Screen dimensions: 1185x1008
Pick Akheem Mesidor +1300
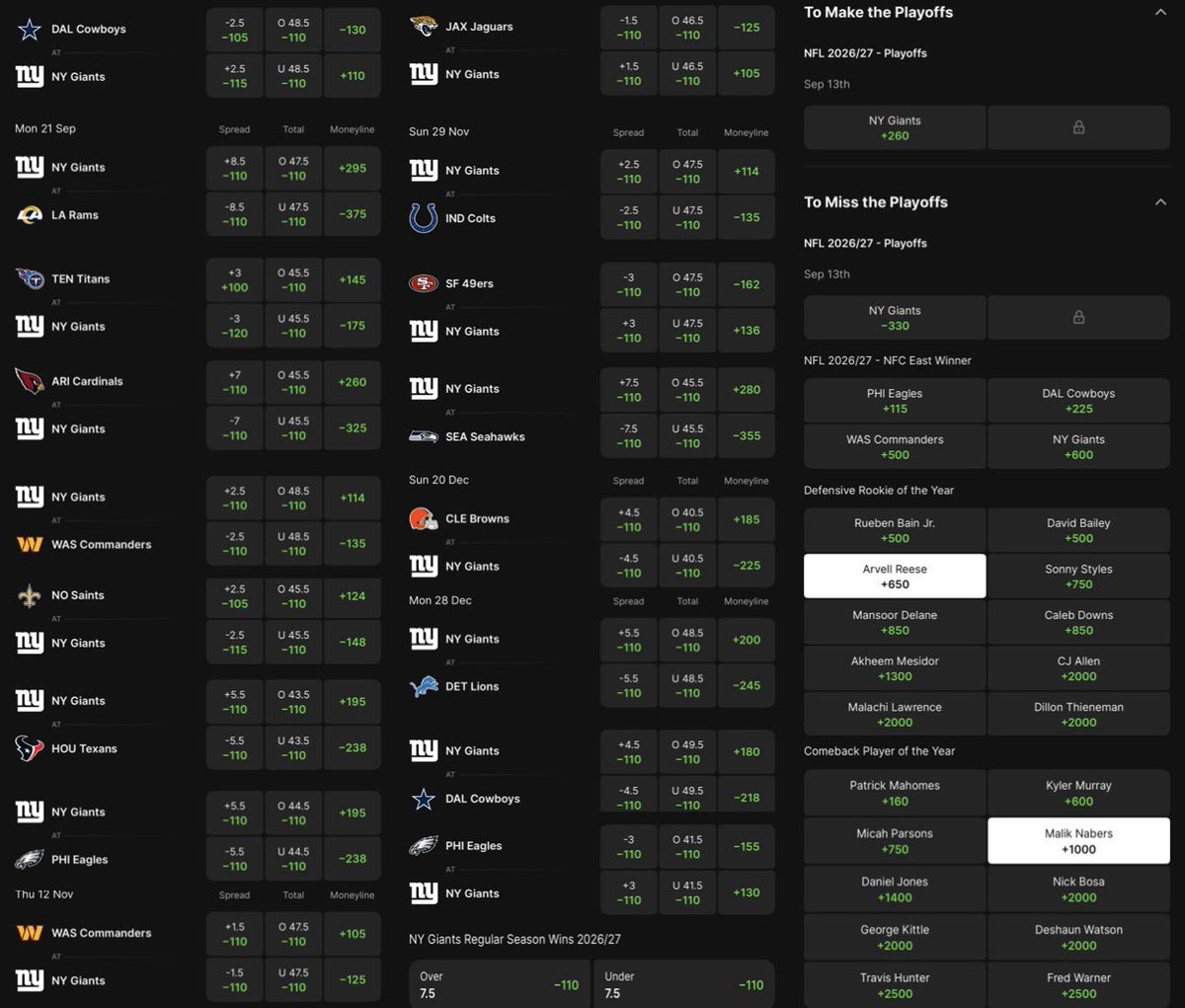[x=895, y=668]
